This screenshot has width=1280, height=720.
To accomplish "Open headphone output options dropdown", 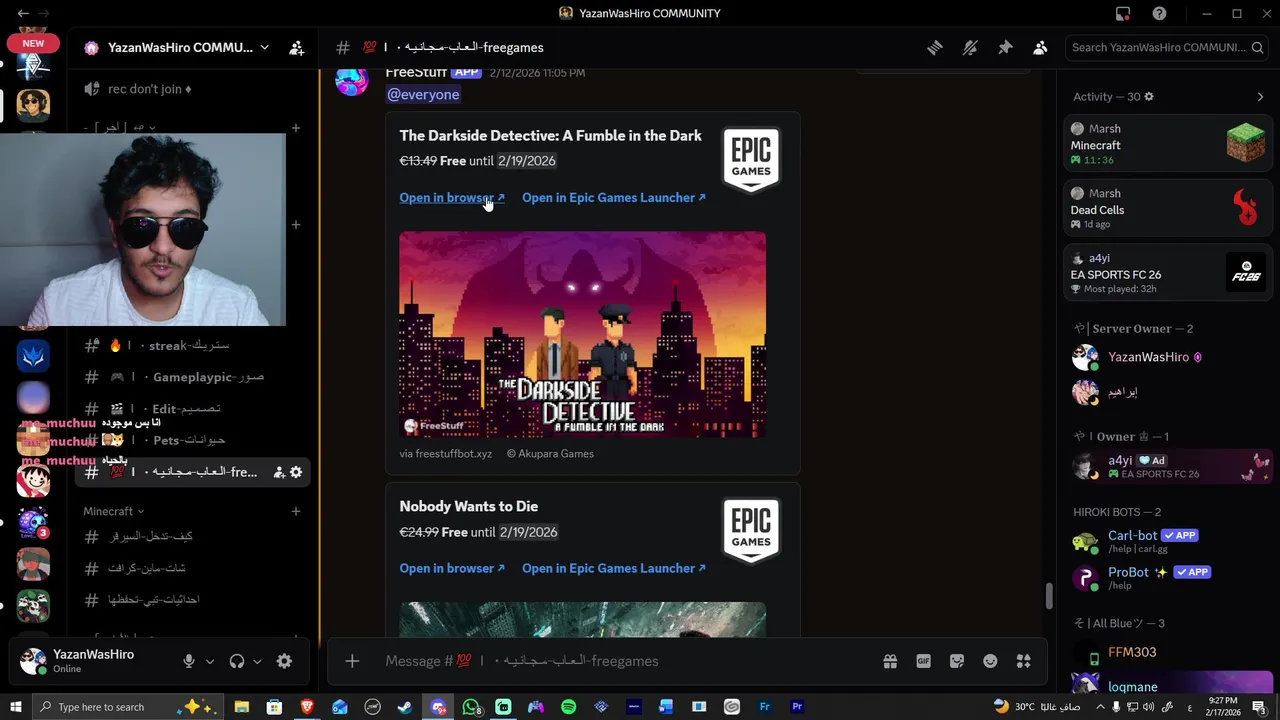I will (x=257, y=661).
